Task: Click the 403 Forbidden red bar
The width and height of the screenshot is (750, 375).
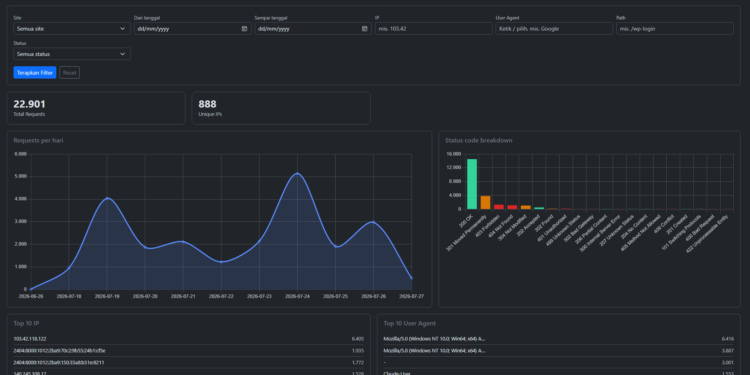Action: pos(499,207)
